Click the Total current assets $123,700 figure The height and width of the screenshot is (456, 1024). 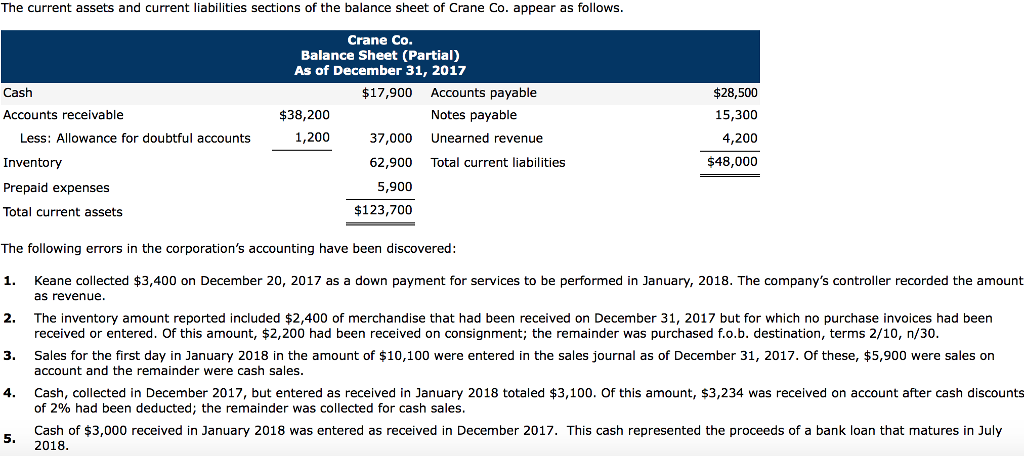tap(383, 211)
